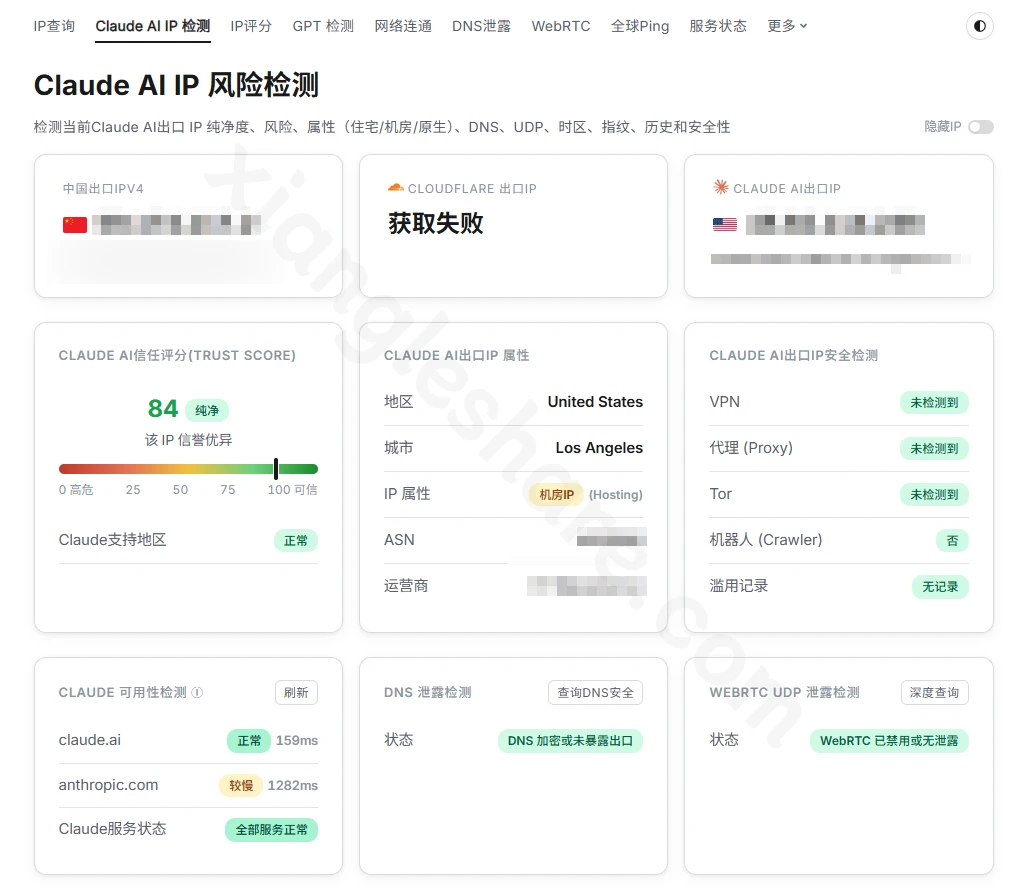The image size is (1012, 890).
Task: Click the 机器人 (Crawler) 否 badge
Action: 952,540
